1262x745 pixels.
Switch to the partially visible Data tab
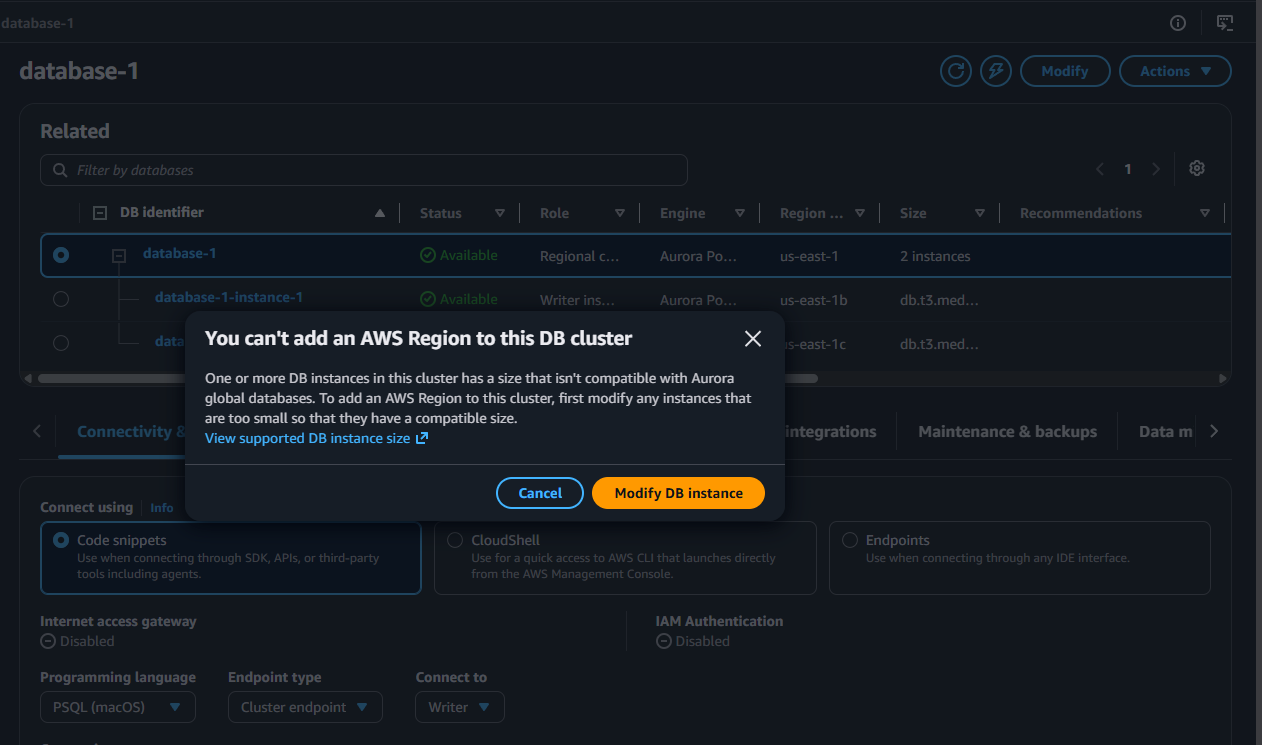coord(1165,432)
